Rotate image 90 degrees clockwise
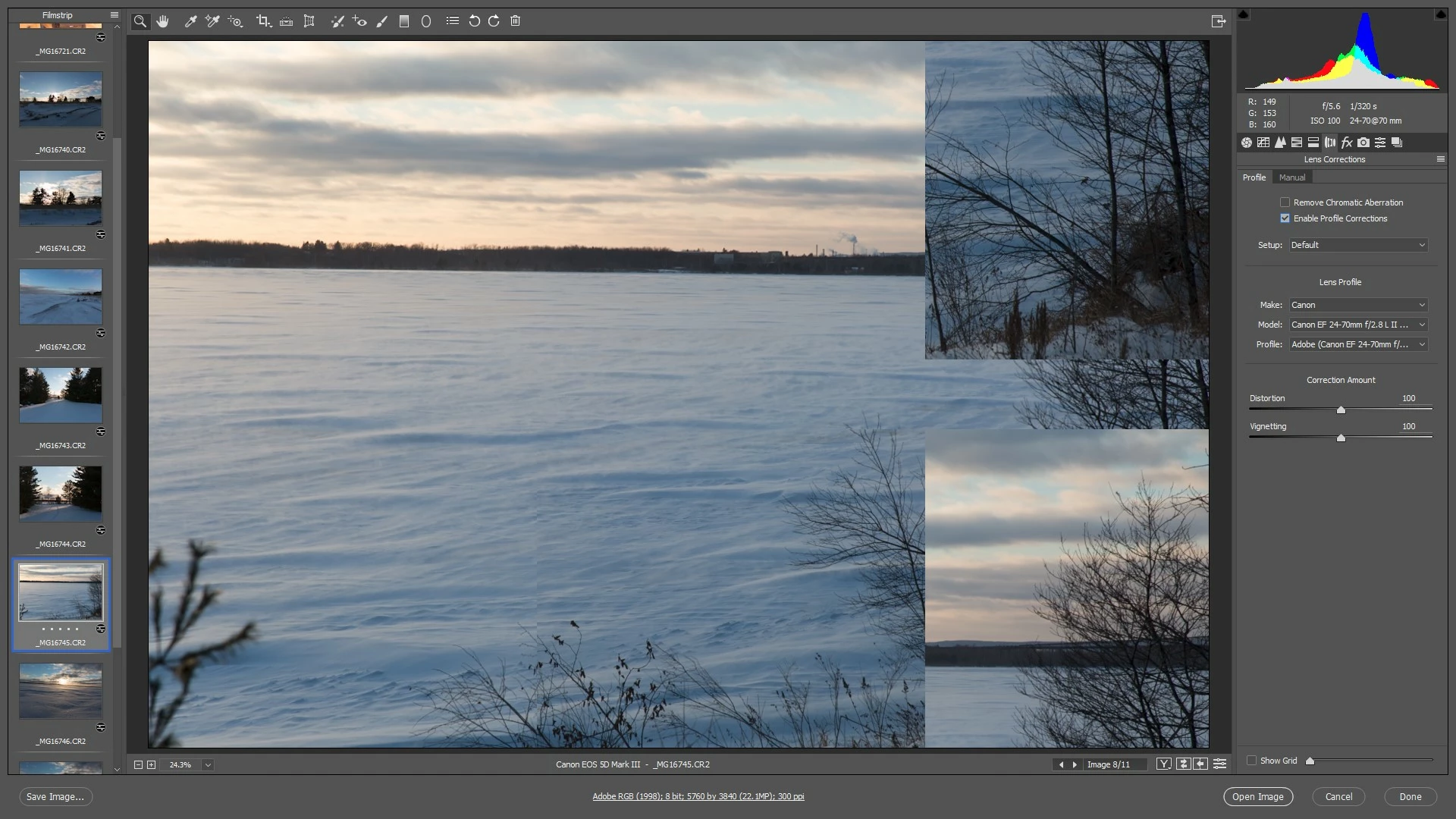Image resolution: width=1456 pixels, height=819 pixels. click(x=494, y=21)
